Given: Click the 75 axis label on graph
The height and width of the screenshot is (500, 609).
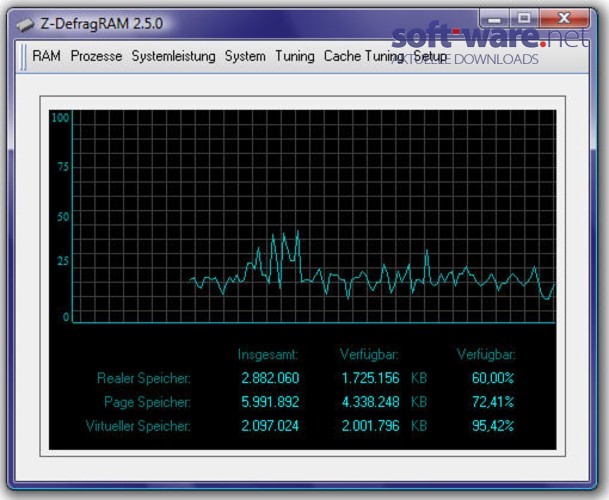Looking at the screenshot, I should 63,167.
